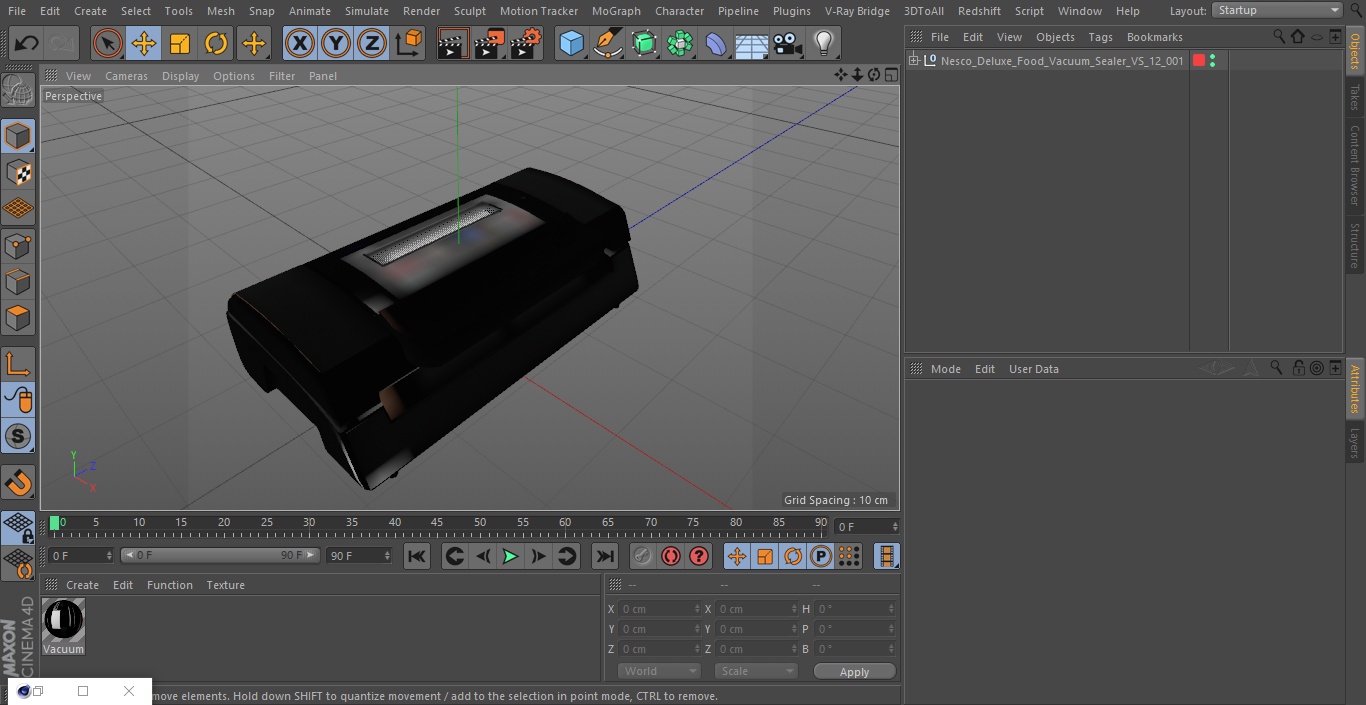The width and height of the screenshot is (1366, 705).
Task: Open the Scale mode dropdown
Action: pos(756,672)
